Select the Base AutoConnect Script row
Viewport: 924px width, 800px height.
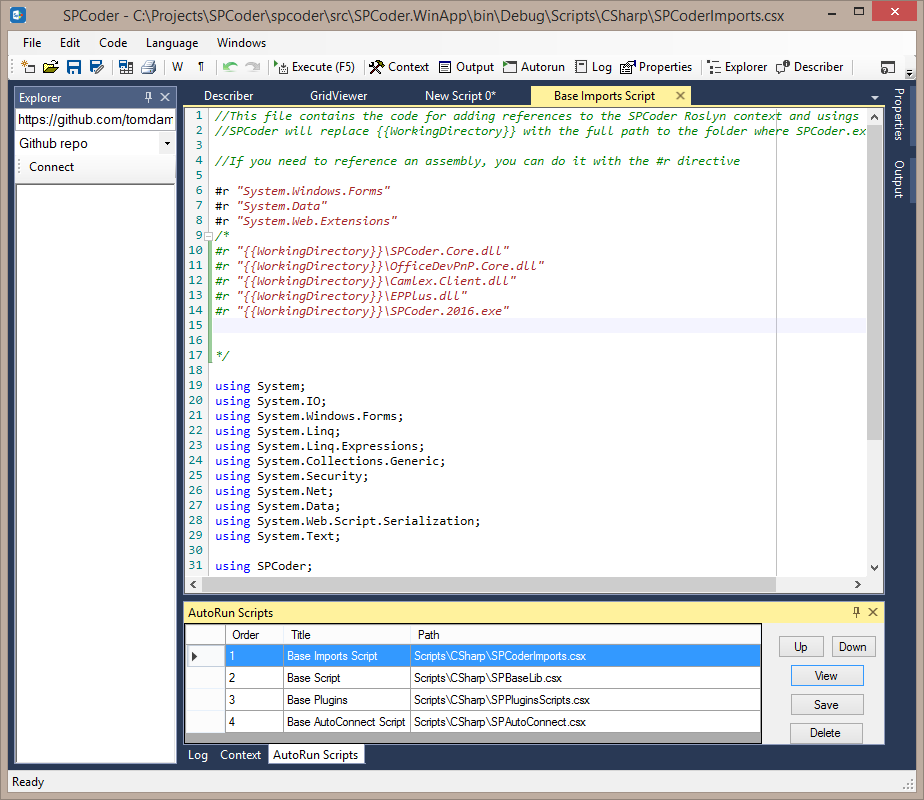(x=473, y=722)
